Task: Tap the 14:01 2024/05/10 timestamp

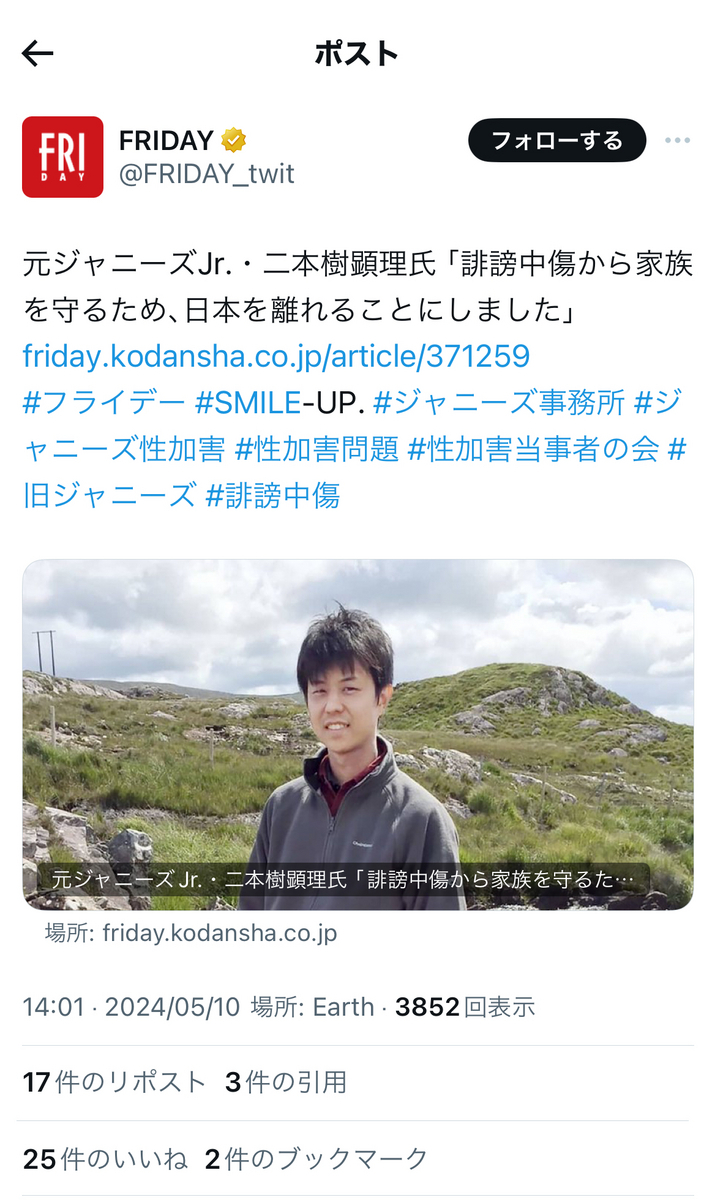Action: coord(131,1007)
